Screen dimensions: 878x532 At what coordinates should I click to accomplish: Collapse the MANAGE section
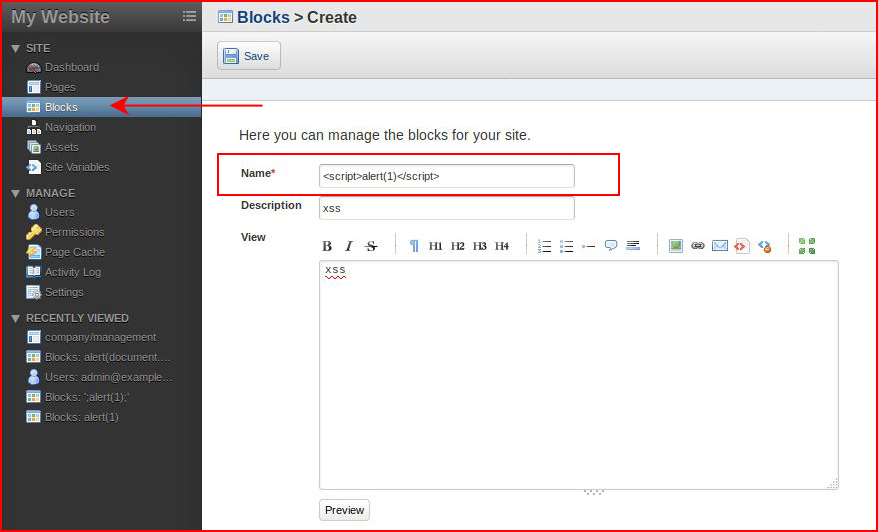(16, 193)
